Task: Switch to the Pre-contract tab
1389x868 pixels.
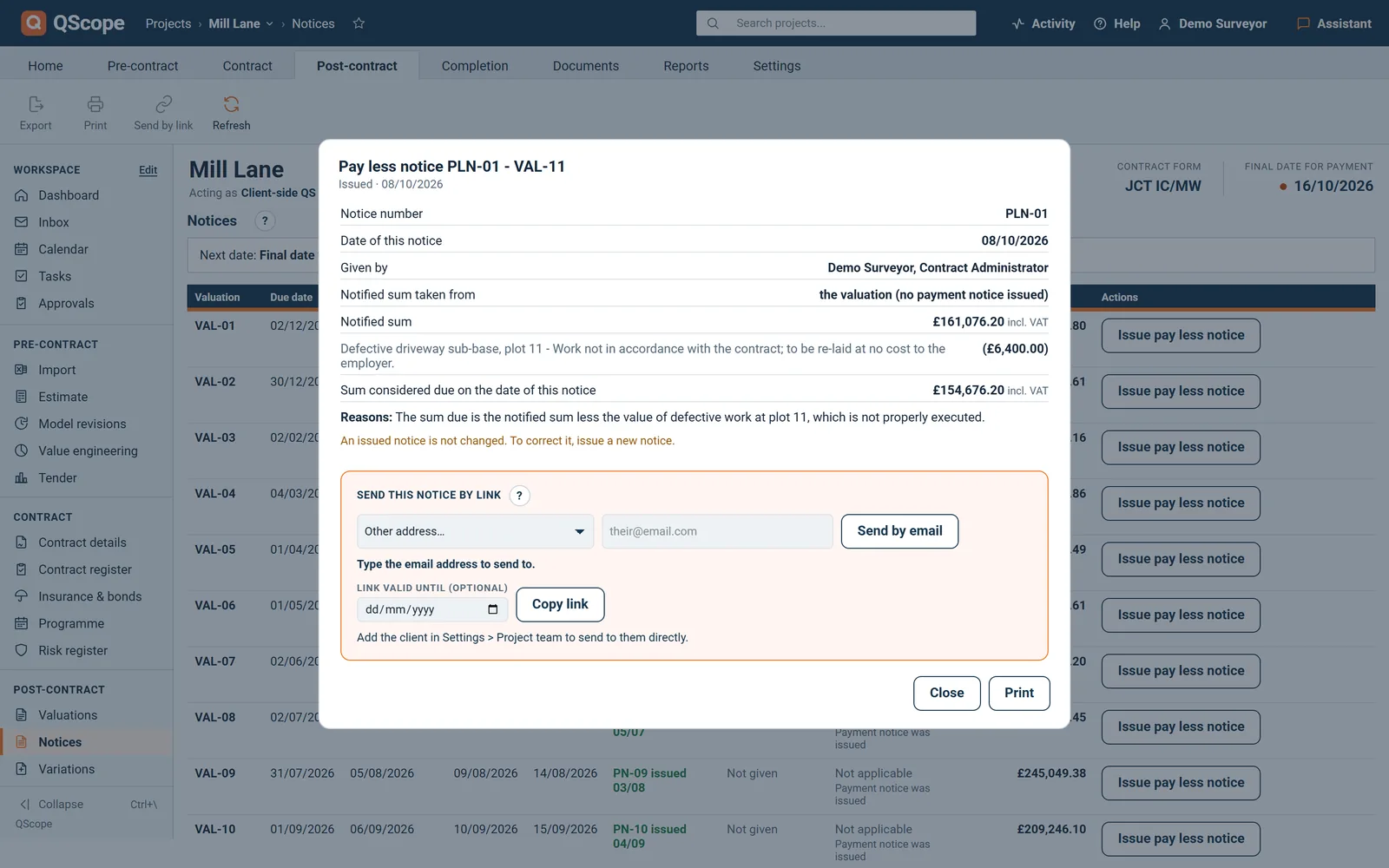Action: pyautogui.click(x=142, y=66)
